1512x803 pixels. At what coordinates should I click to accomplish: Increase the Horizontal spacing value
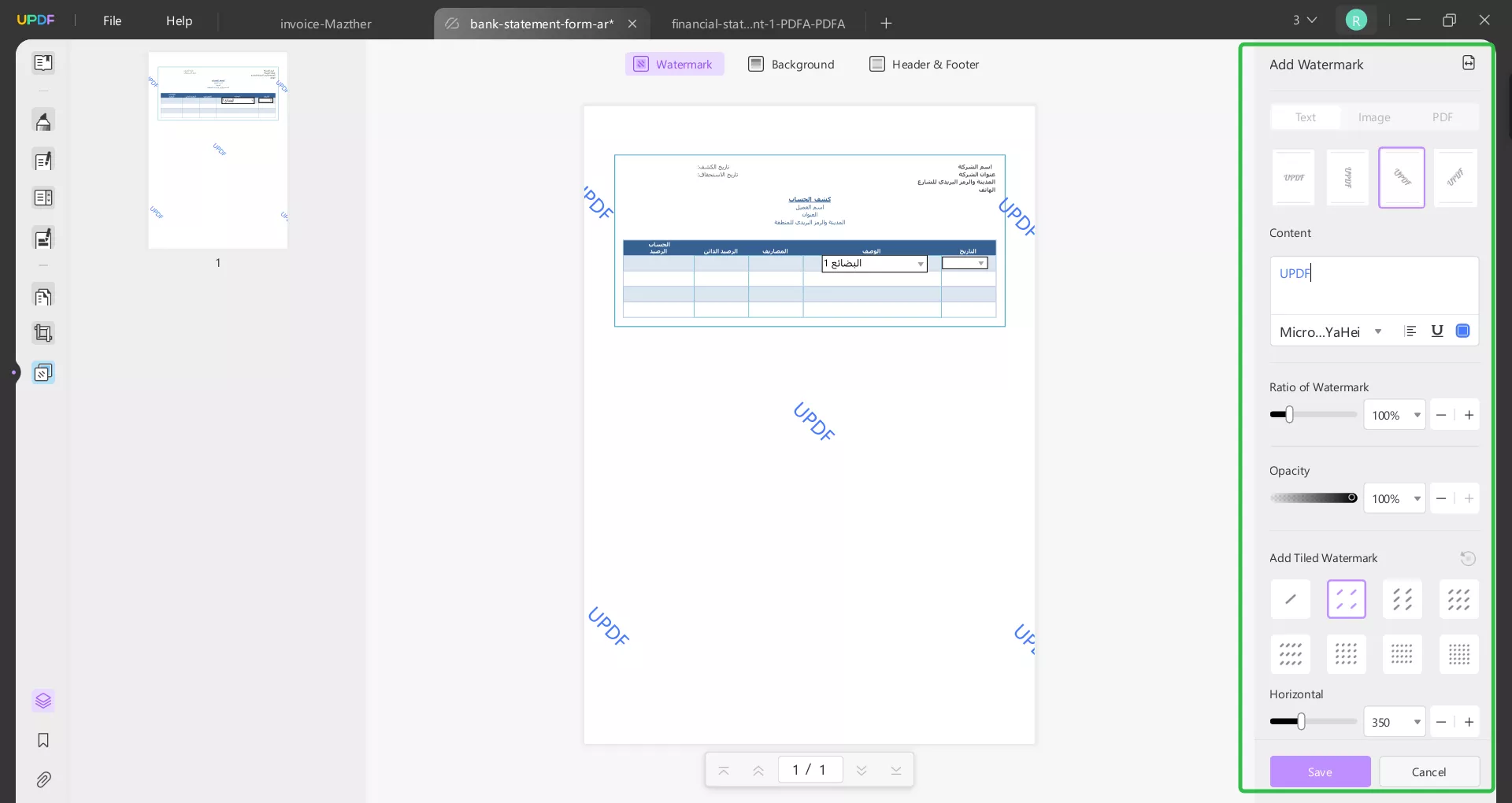tap(1469, 722)
